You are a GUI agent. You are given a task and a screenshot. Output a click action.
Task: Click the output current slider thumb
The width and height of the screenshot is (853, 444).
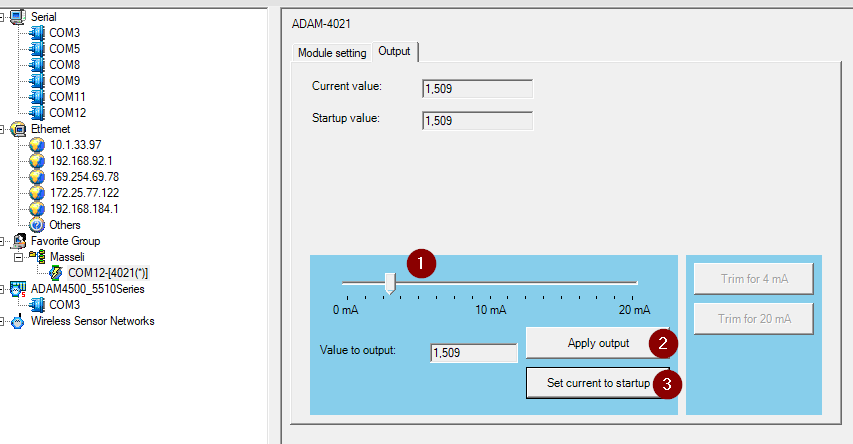tap(390, 283)
